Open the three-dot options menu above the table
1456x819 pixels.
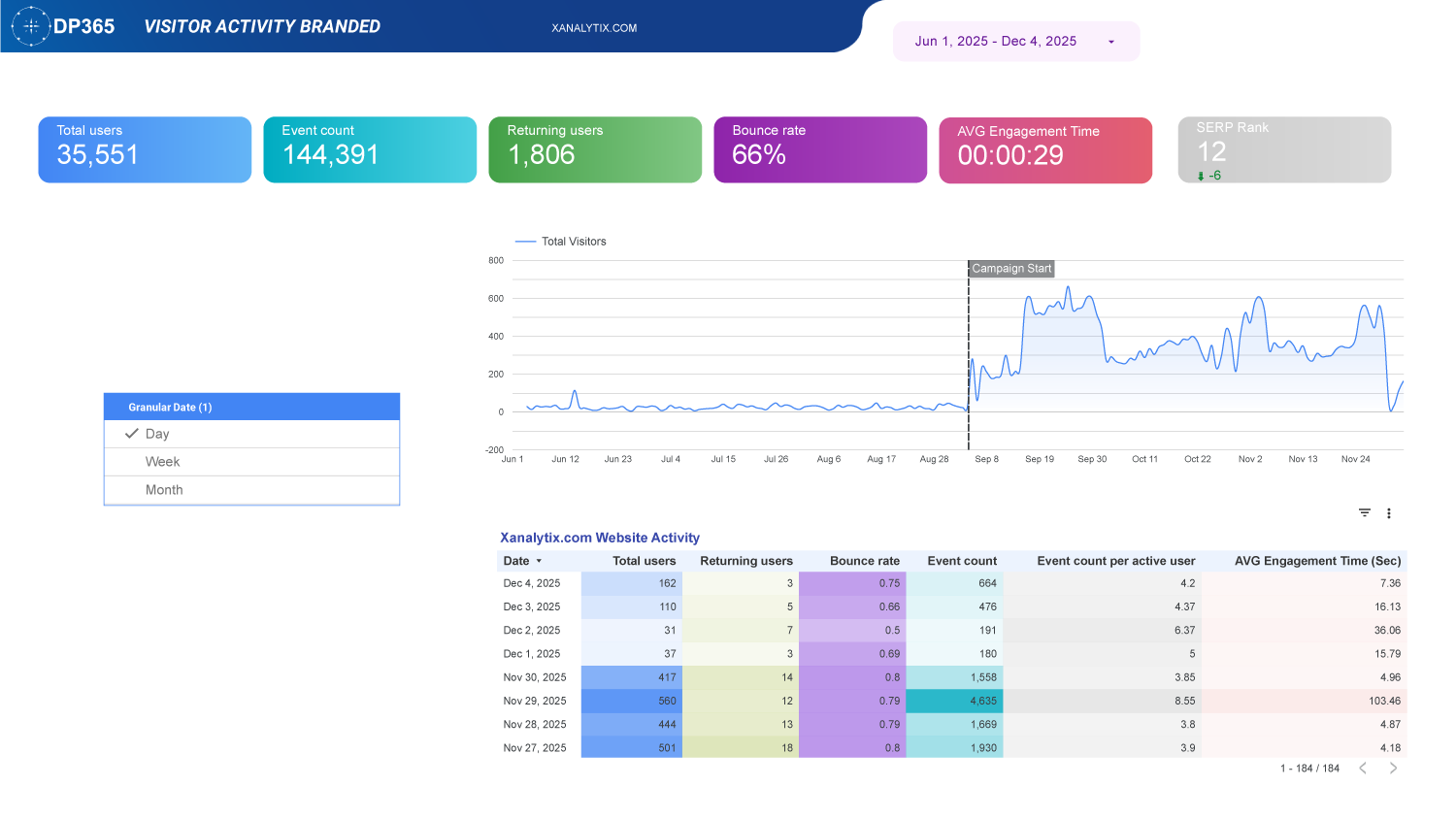[1389, 512]
